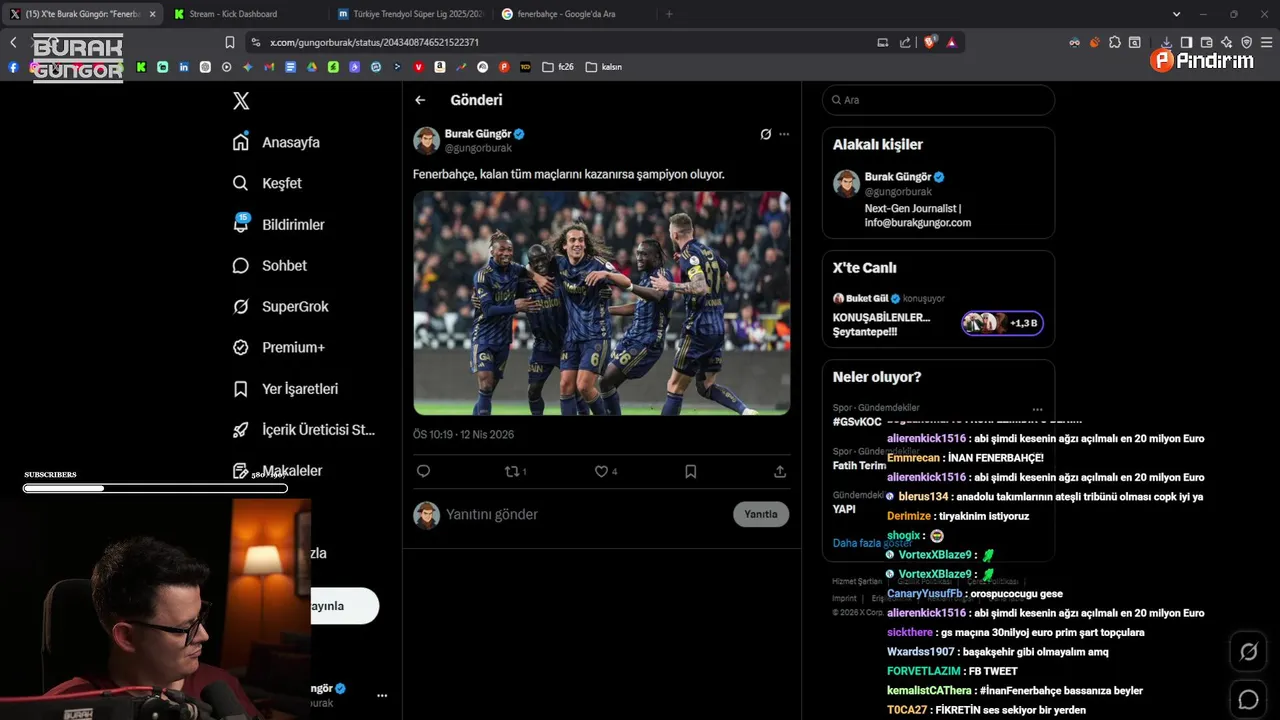This screenshot has width=1280, height=720.
Task: Switch to the fenerbahçe Google search tab
Action: (573, 14)
